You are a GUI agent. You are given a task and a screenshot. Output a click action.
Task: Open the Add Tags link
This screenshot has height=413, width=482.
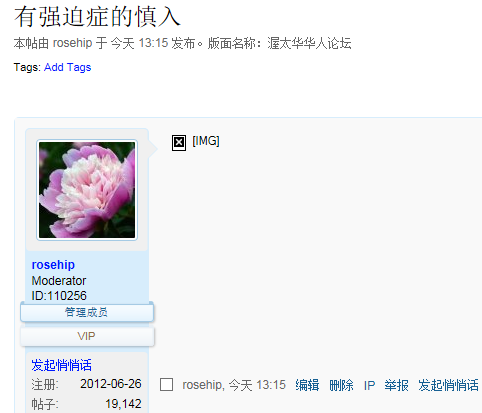pyautogui.click(x=68, y=67)
